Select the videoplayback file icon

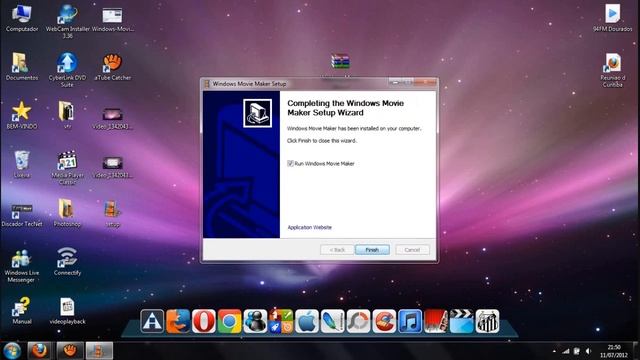(67, 311)
